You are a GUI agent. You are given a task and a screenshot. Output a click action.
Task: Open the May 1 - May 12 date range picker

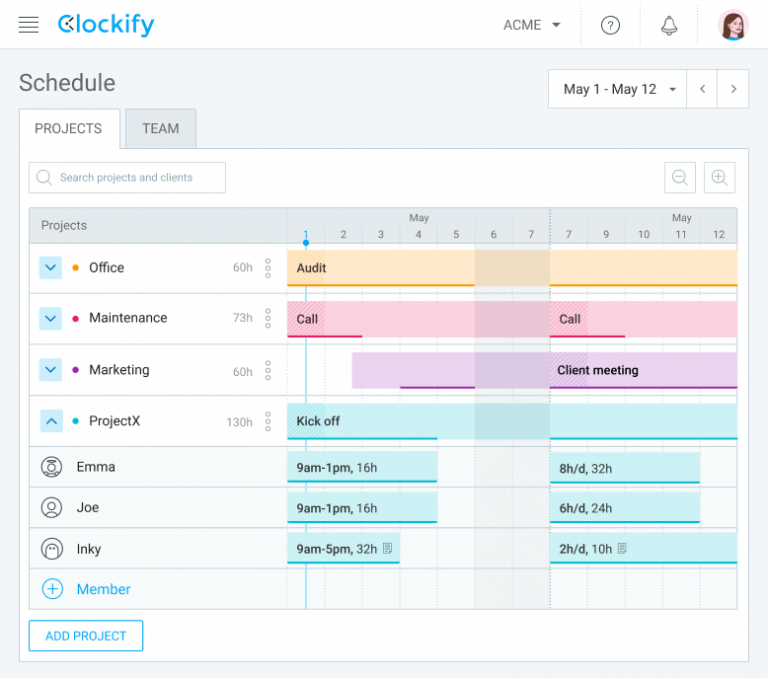(619, 89)
